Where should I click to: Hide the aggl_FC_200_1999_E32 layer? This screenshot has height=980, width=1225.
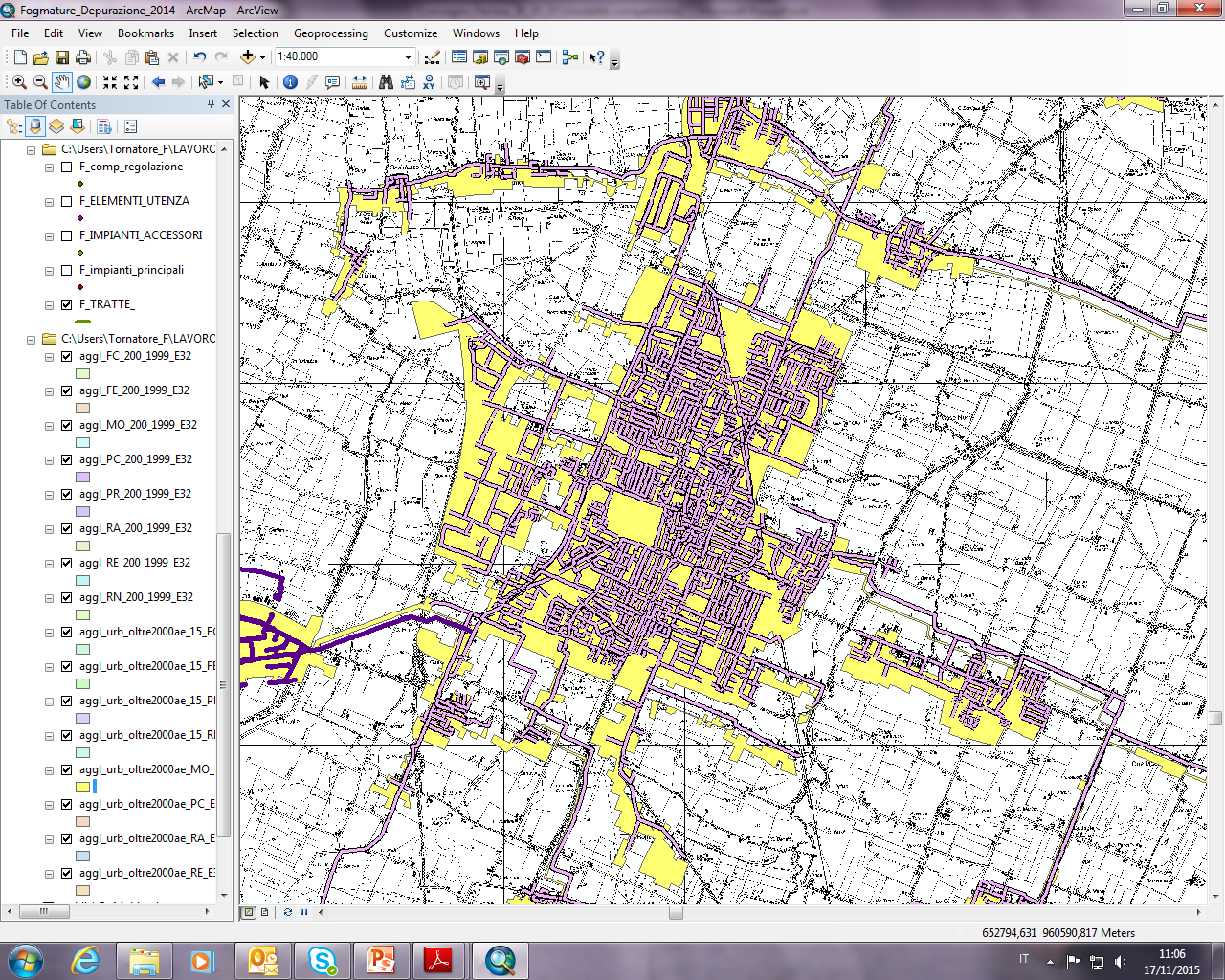pyautogui.click(x=67, y=356)
